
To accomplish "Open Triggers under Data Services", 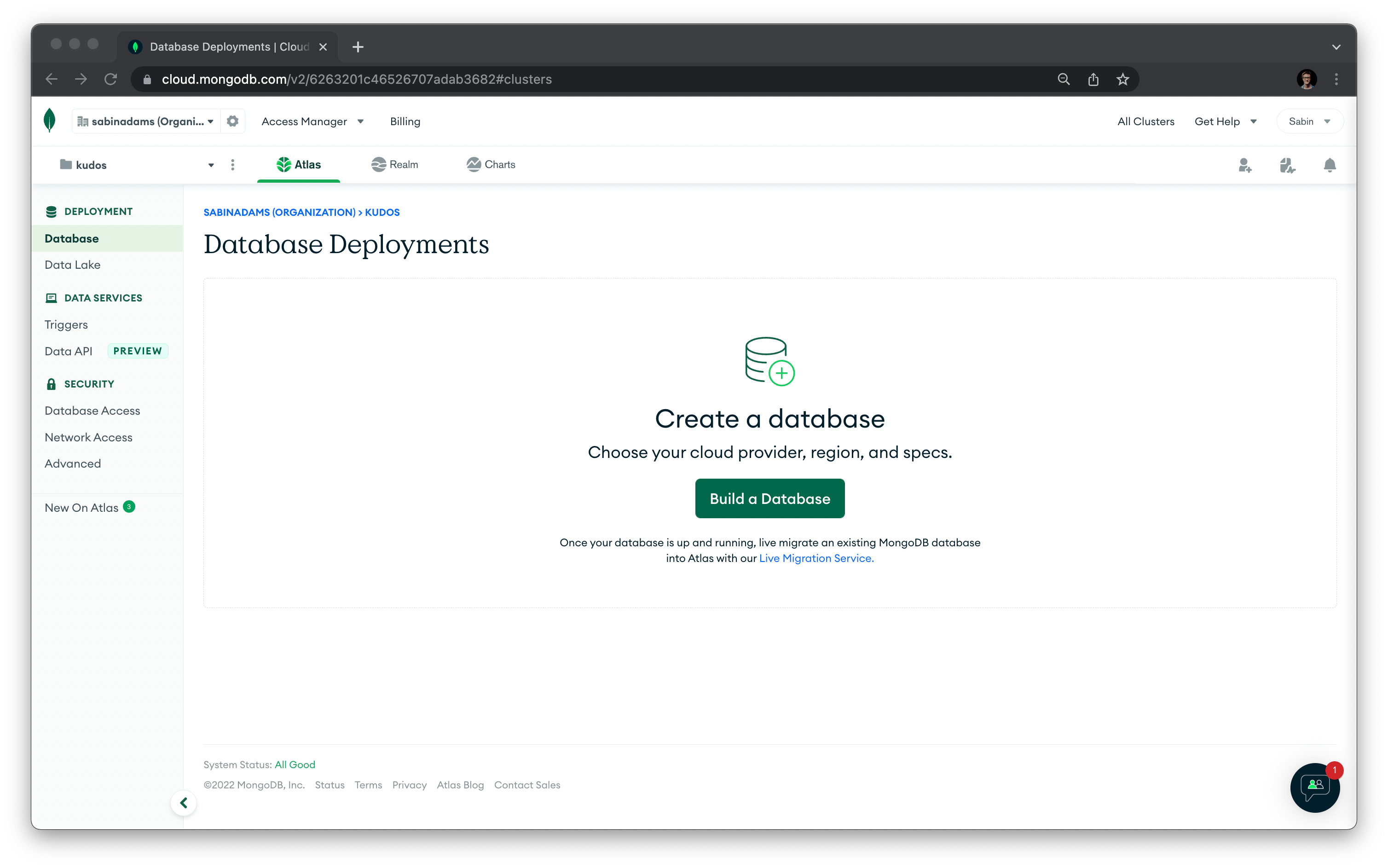I will (x=66, y=324).
